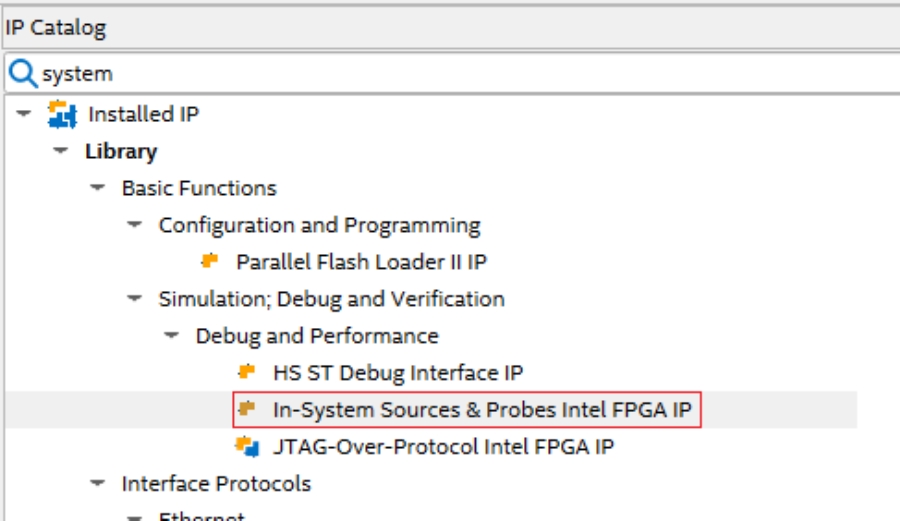Viewport: 900px width, 521px height.
Task: Select In-System Sources & Probes Intel FPGA IP
Action: 482,410
